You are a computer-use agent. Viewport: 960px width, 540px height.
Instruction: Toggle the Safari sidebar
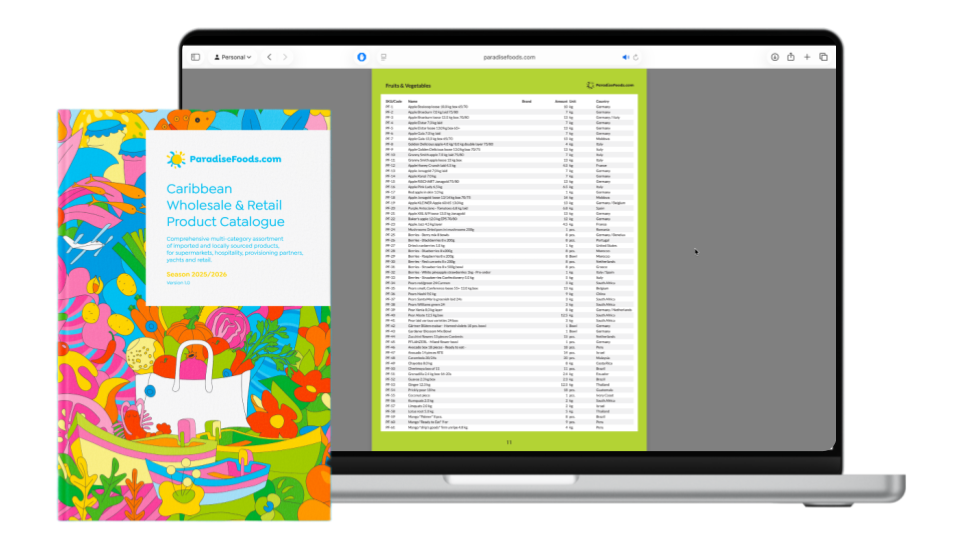(x=195, y=57)
